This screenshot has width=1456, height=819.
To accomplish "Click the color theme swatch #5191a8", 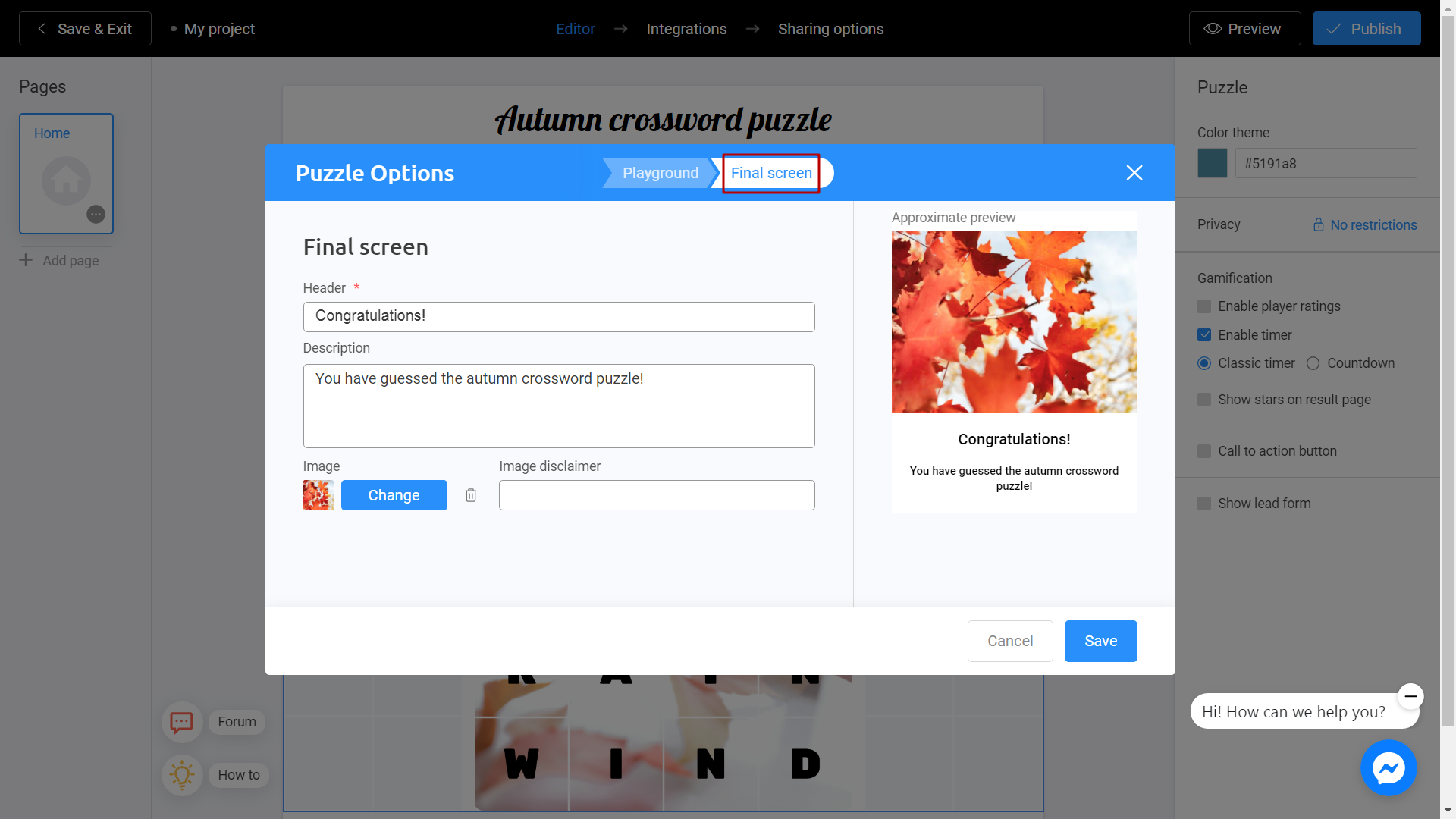I will pos(1213,163).
